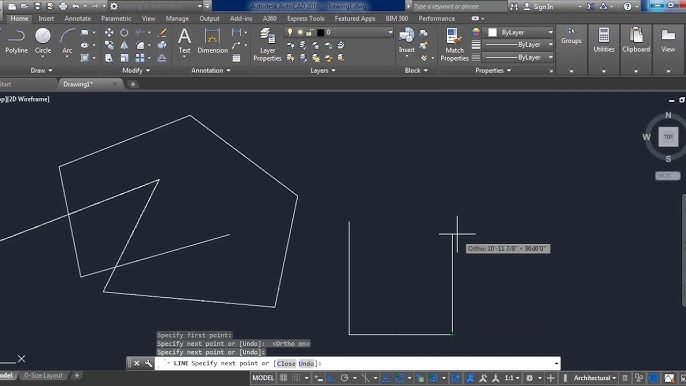Image resolution: width=686 pixels, height=386 pixels.
Task: Toggle layer 0 lock icon
Action: pyautogui.click(x=310, y=32)
